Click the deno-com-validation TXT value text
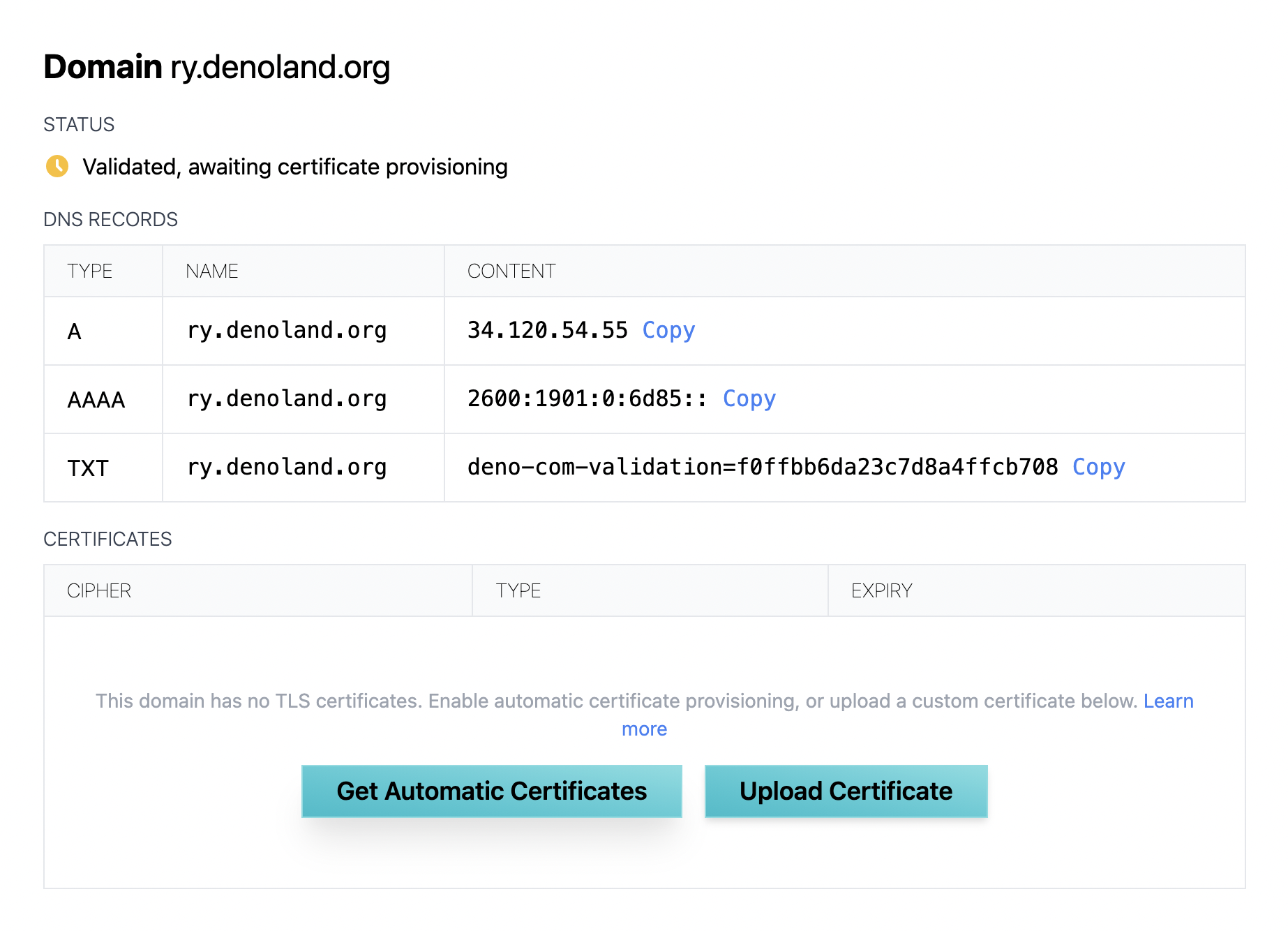Image resolution: width=1288 pixels, height=931 pixels. (x=762, y=467)
